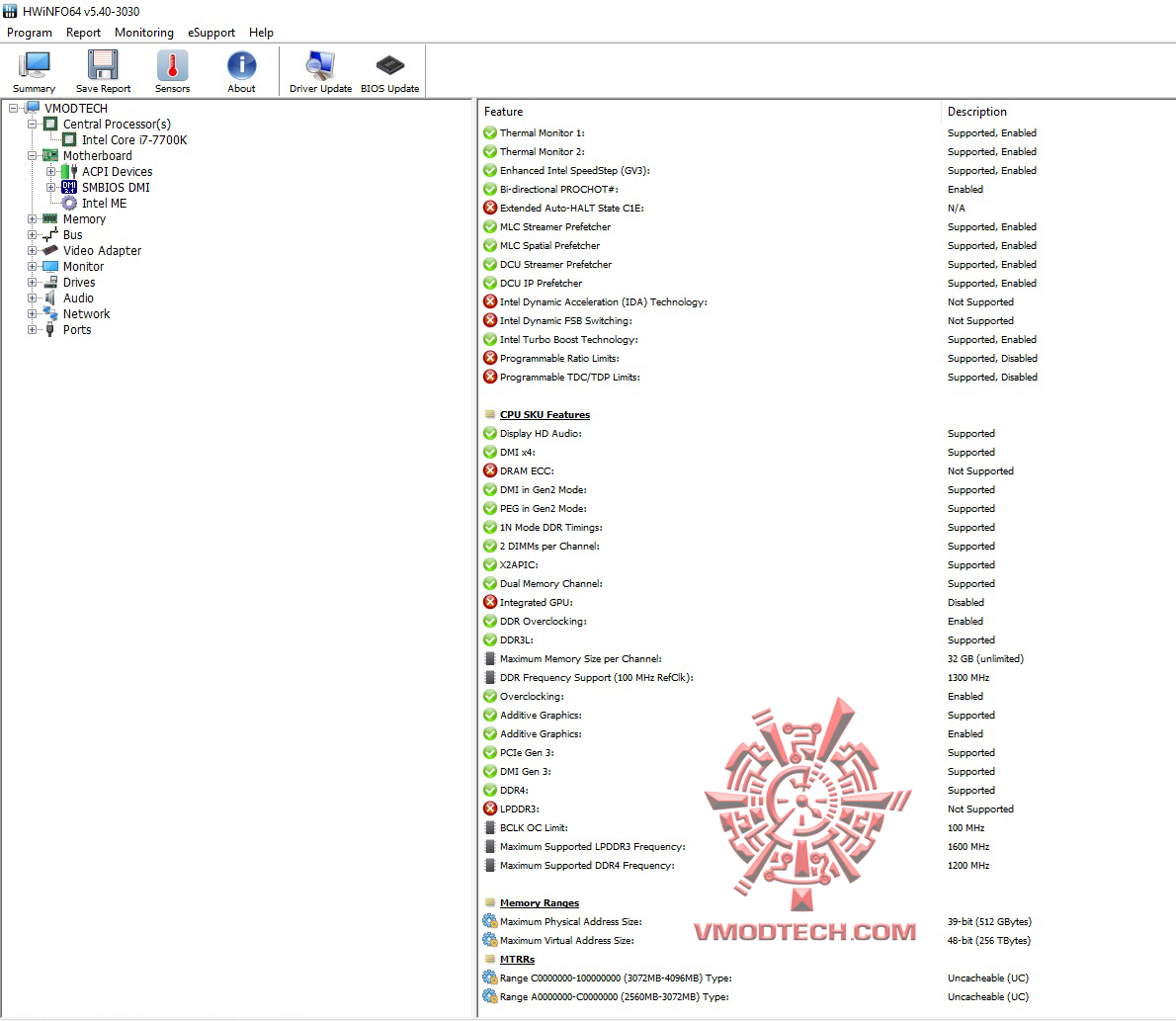Select Intel Core i7-7700K tree item

pyautogui.click(x=134, y=139)
